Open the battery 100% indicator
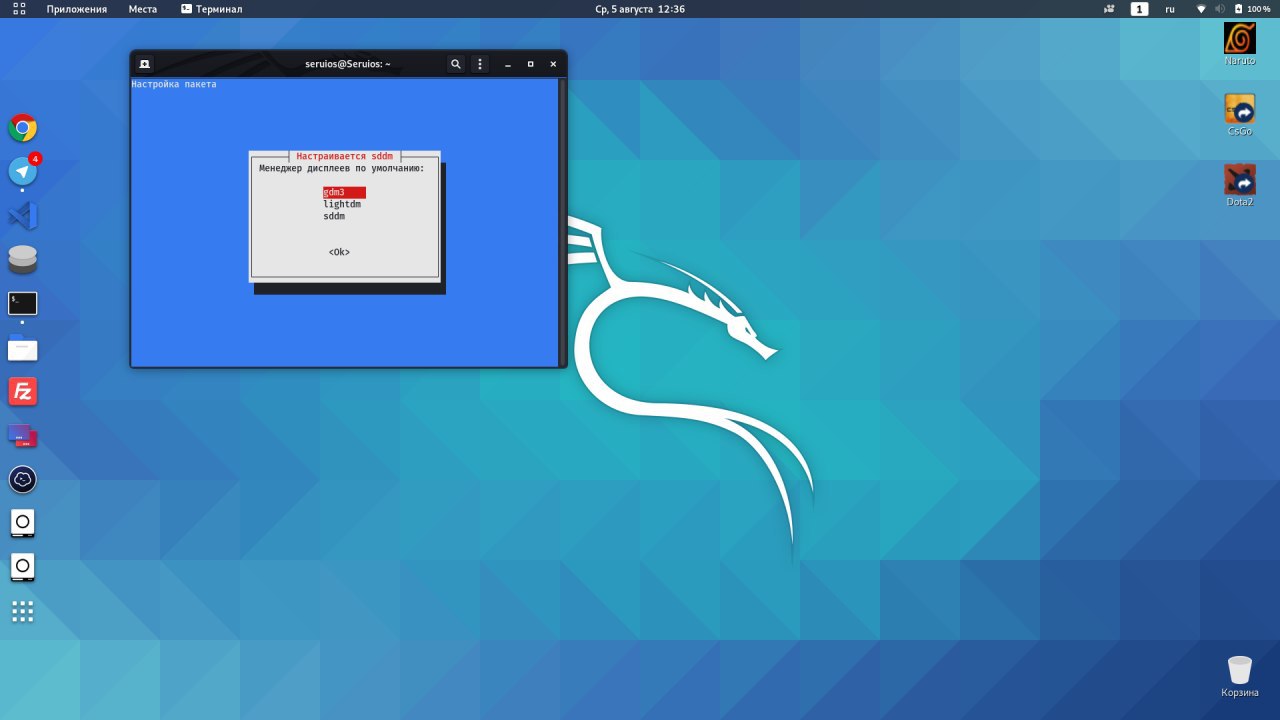The image size is (1280, 720). (x=1252, y=9)
